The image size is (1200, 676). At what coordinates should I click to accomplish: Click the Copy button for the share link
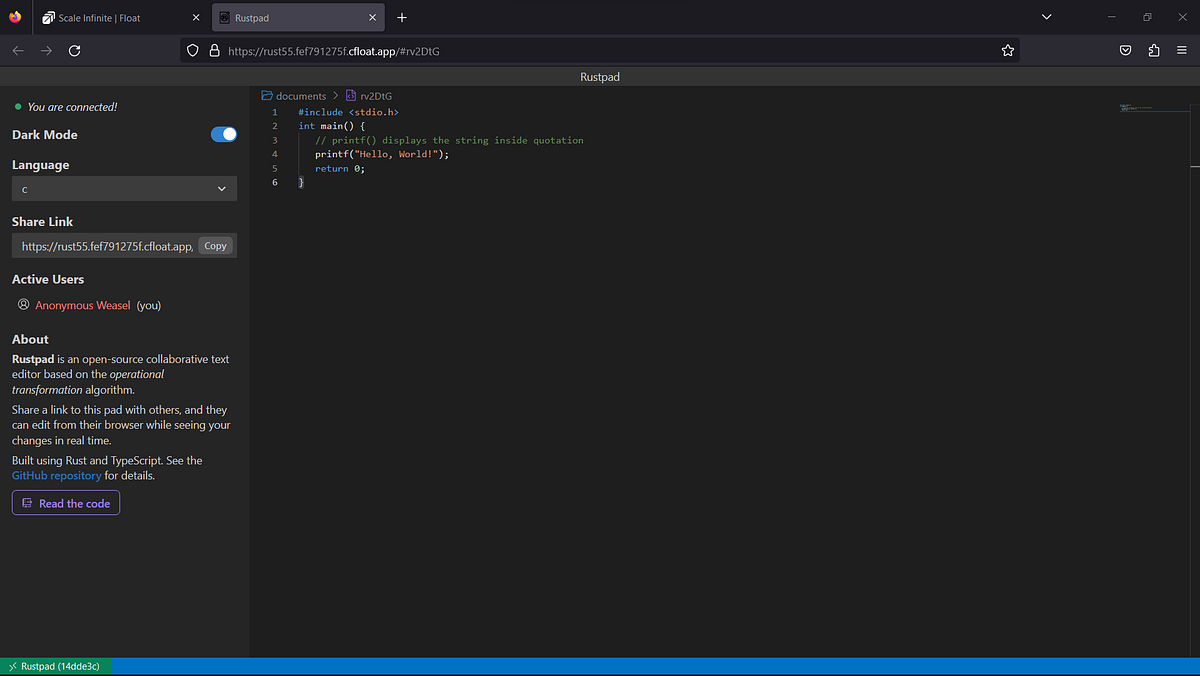(215, 245)
